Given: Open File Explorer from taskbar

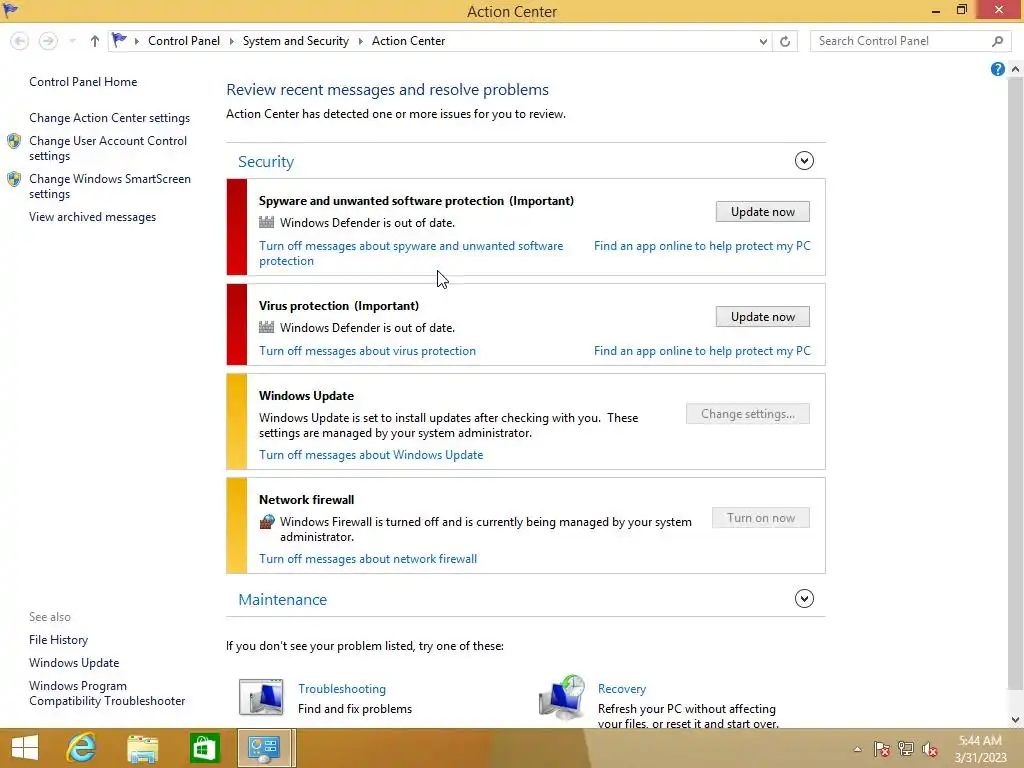Looking at the screenshot, I should point(143,748).
